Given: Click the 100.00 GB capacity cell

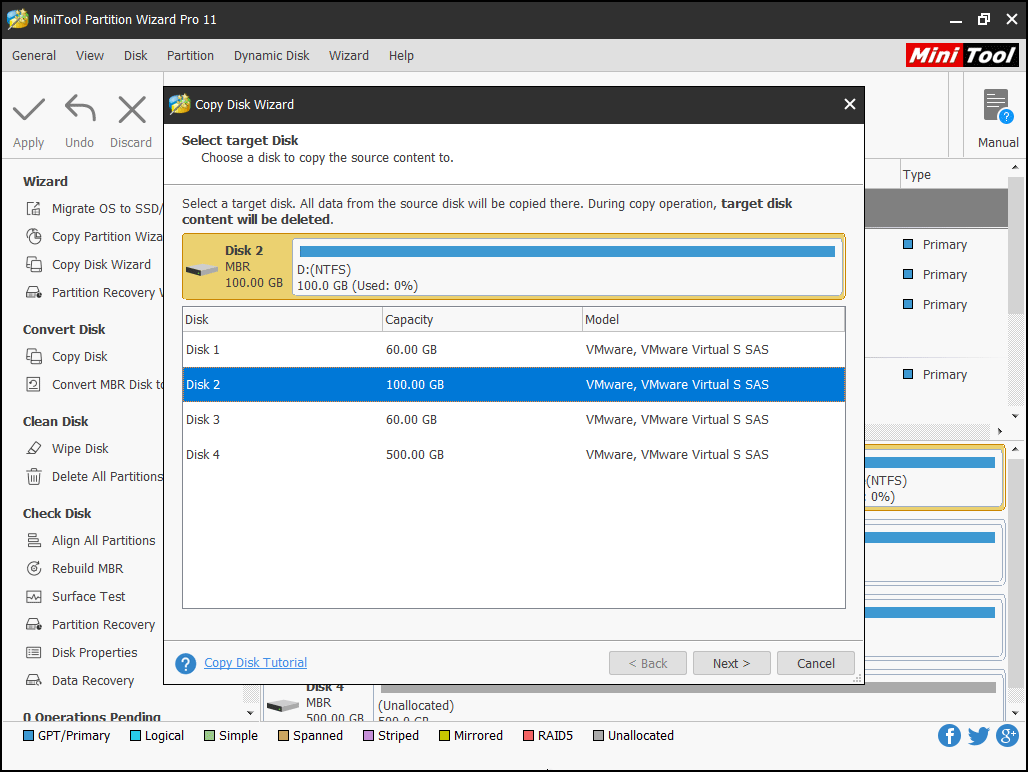Looking at the screenshot, I should (x=415, y=385).
